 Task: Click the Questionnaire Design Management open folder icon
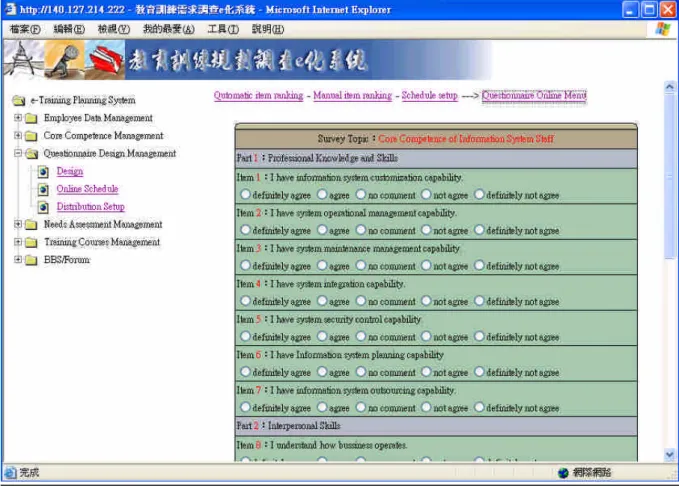point(31,154)
